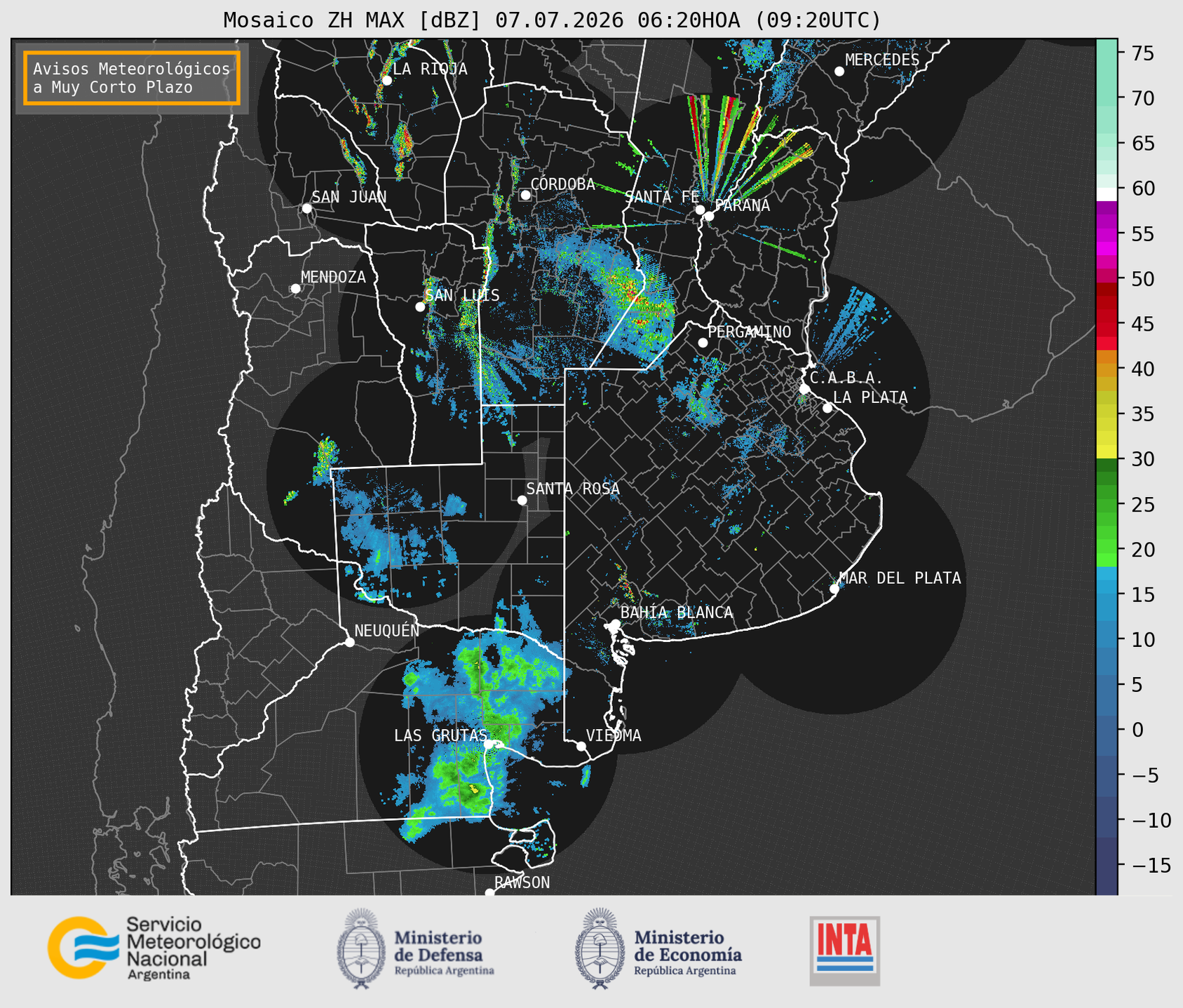
Task: Click the Santa Rosa city marker
Action: (x=522, y=500)
